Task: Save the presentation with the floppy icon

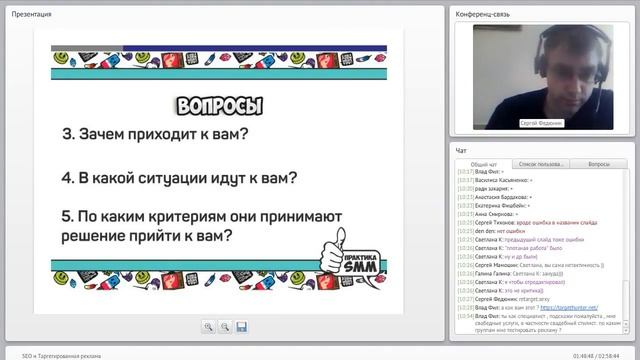Action: (242, 327)
